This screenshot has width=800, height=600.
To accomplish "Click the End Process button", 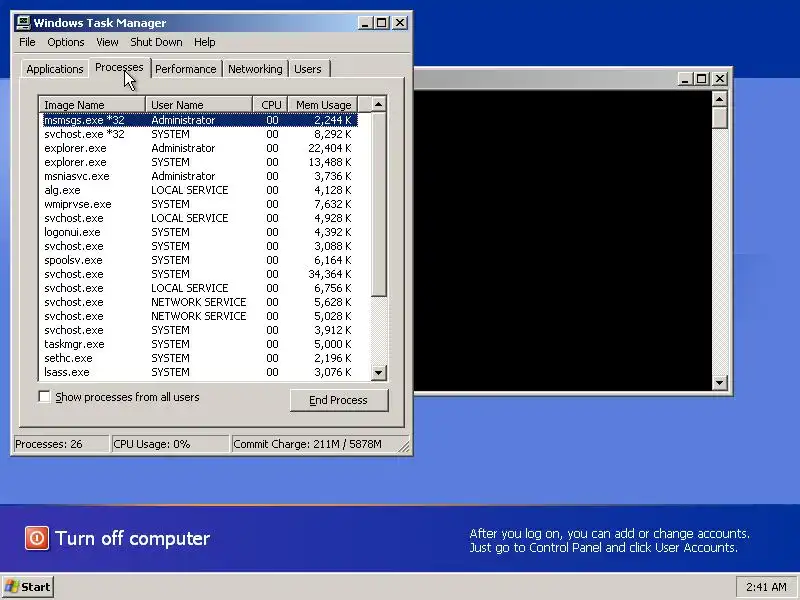I will (339, 400).
